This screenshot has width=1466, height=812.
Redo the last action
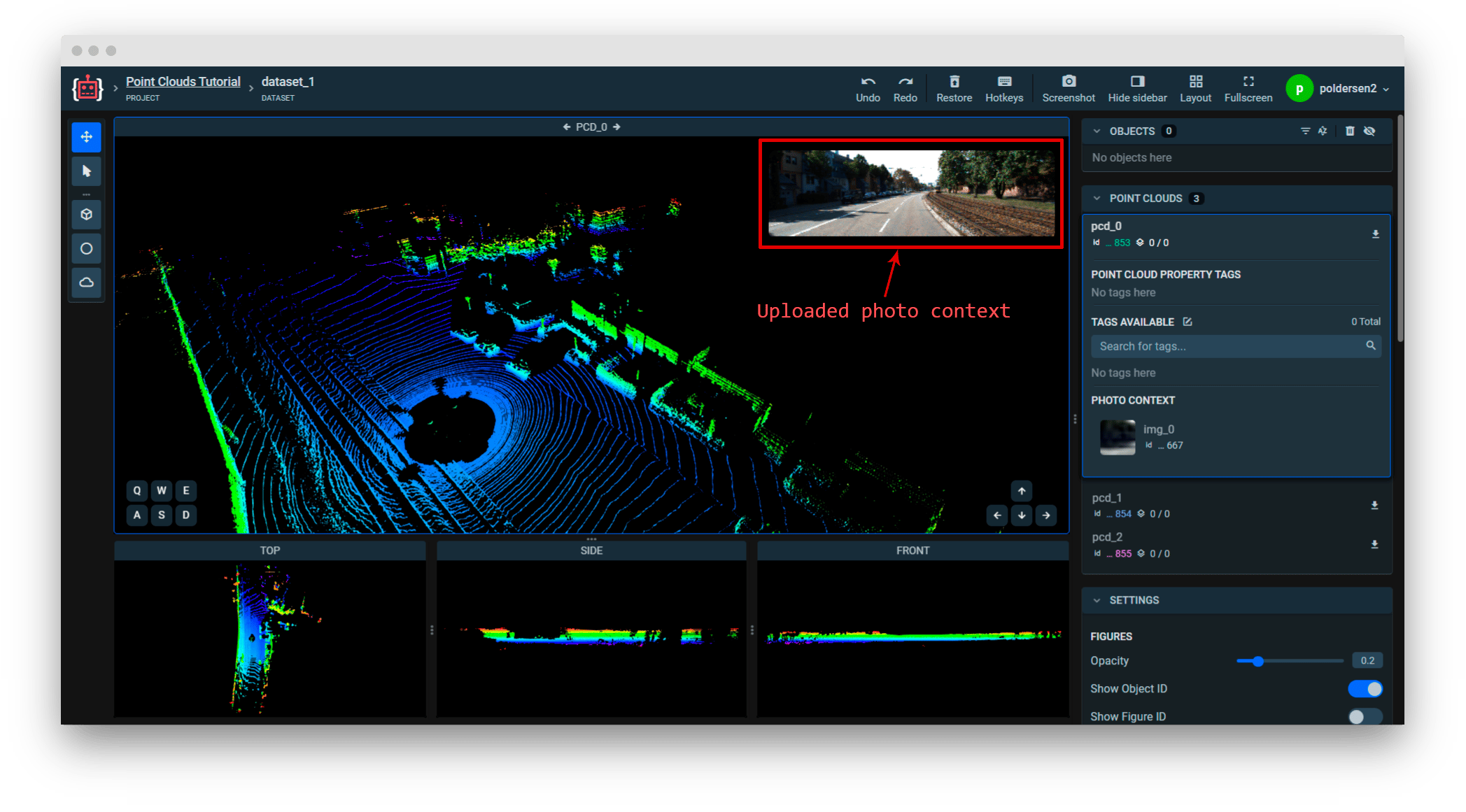905,89
